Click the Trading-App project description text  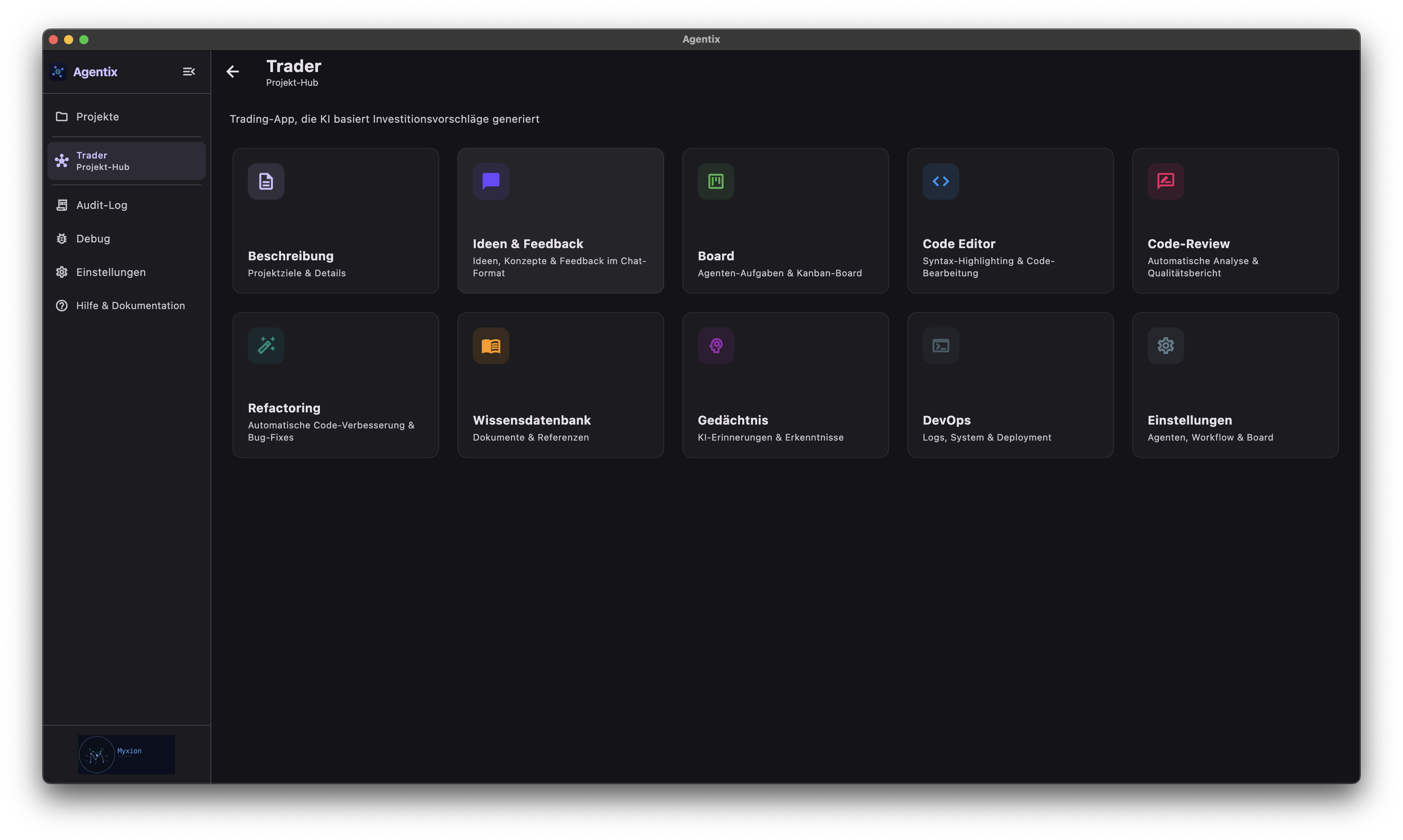coord(384,119)
